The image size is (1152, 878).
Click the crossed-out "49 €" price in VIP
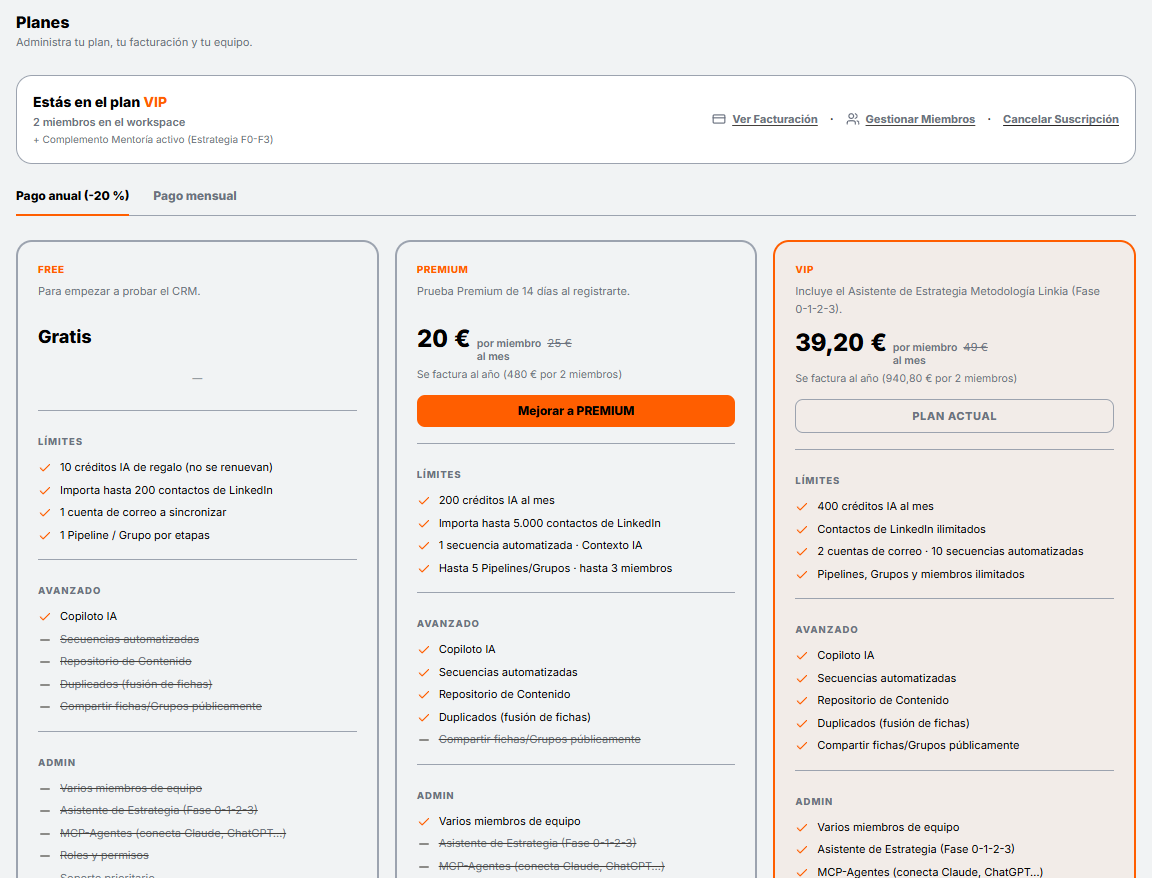(x=976, y=347)
